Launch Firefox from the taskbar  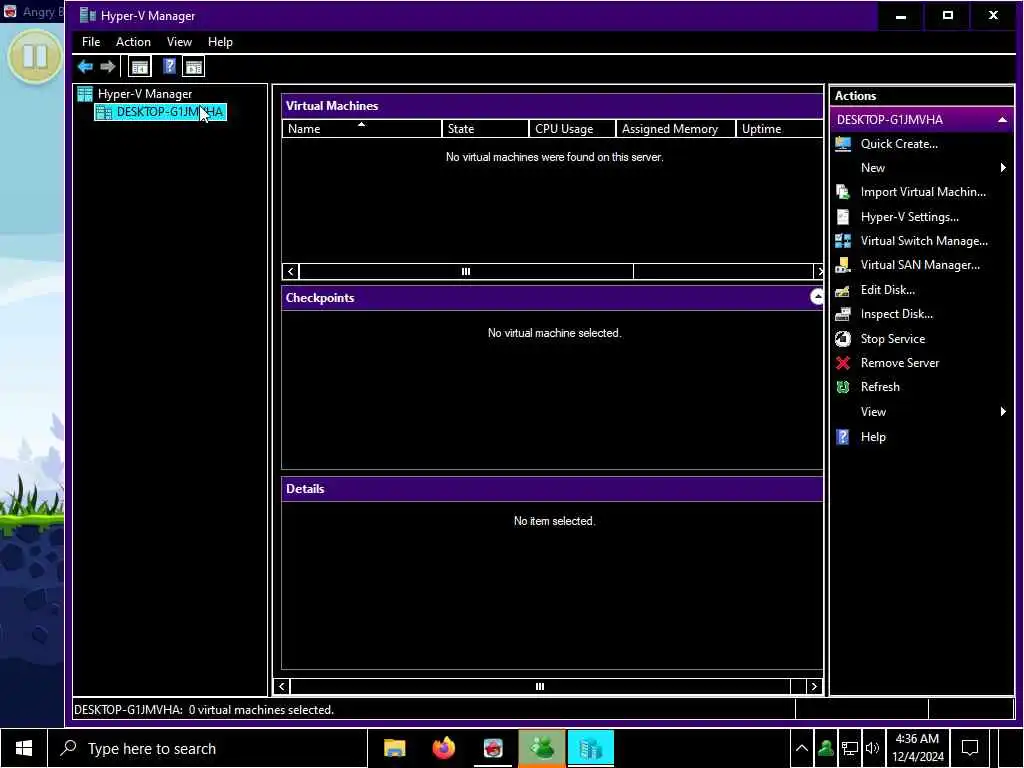[443, 748]
